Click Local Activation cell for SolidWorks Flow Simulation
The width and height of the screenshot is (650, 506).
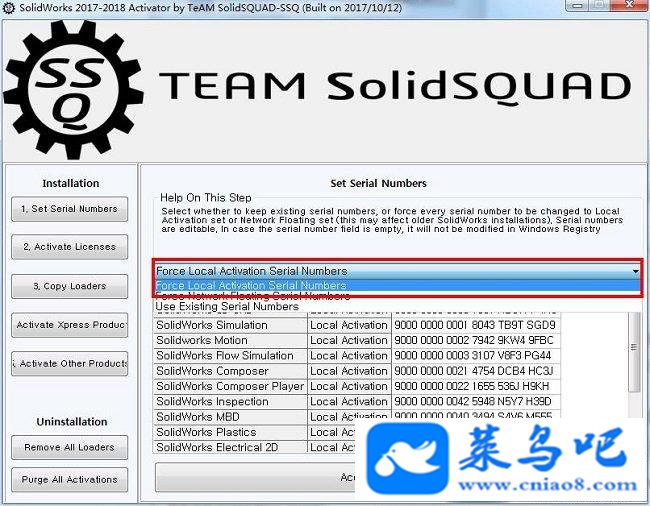pos(349,356)
